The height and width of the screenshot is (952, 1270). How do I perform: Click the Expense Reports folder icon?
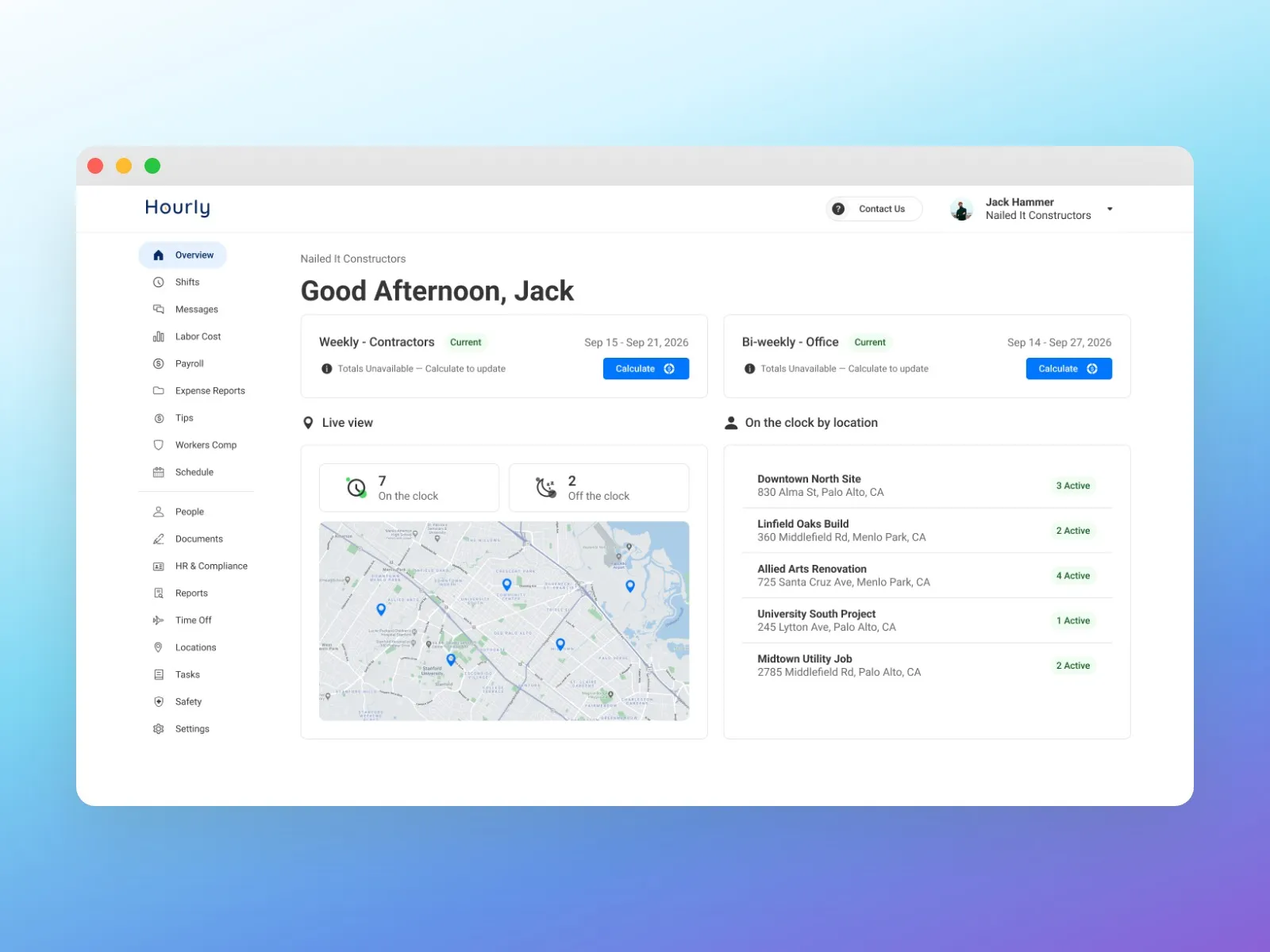[x=158, y=390]
